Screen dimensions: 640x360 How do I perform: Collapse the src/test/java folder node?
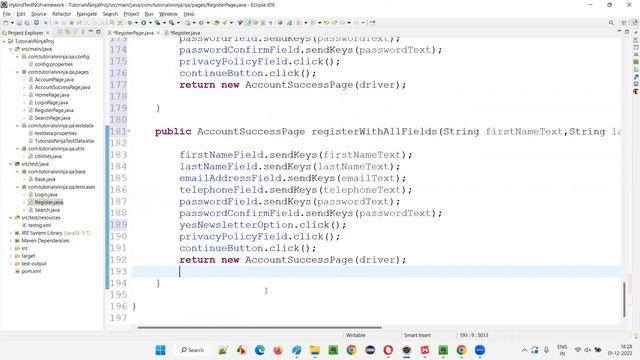pos(11,164)
